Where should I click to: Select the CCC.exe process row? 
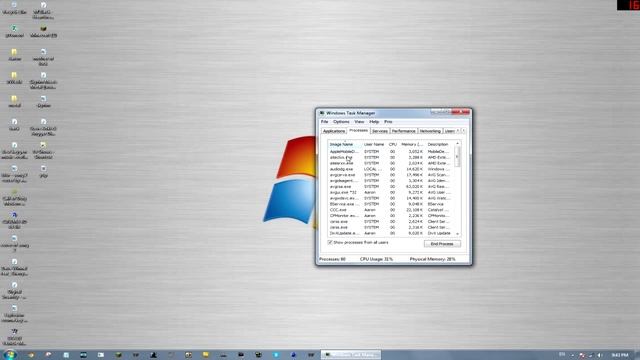tap(391, 210)
